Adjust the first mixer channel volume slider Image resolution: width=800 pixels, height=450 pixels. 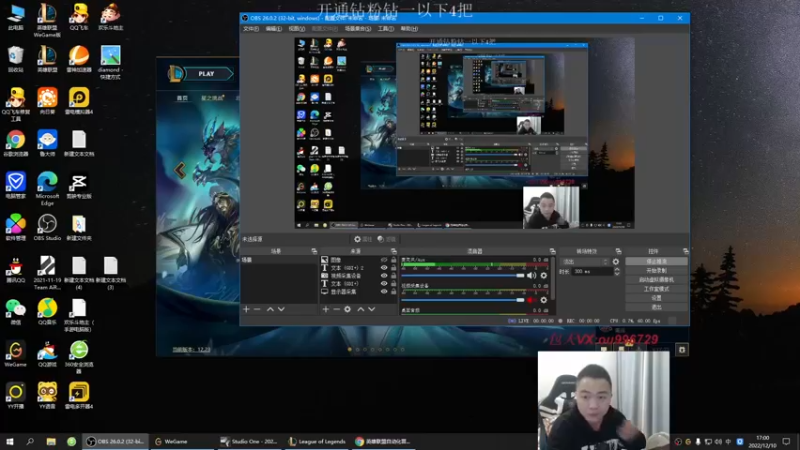click(463, 276)
